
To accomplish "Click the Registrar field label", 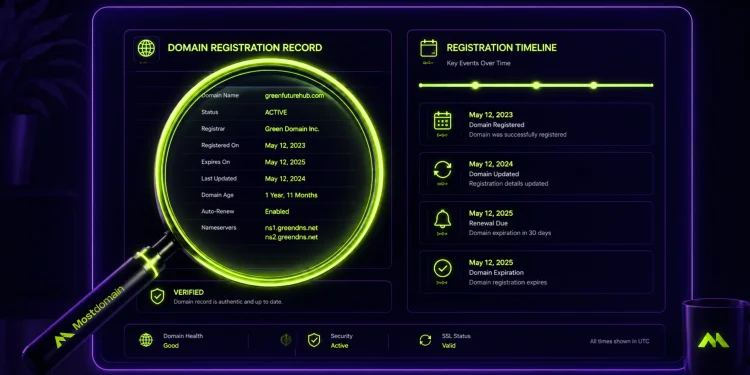I will click(213, 129).
